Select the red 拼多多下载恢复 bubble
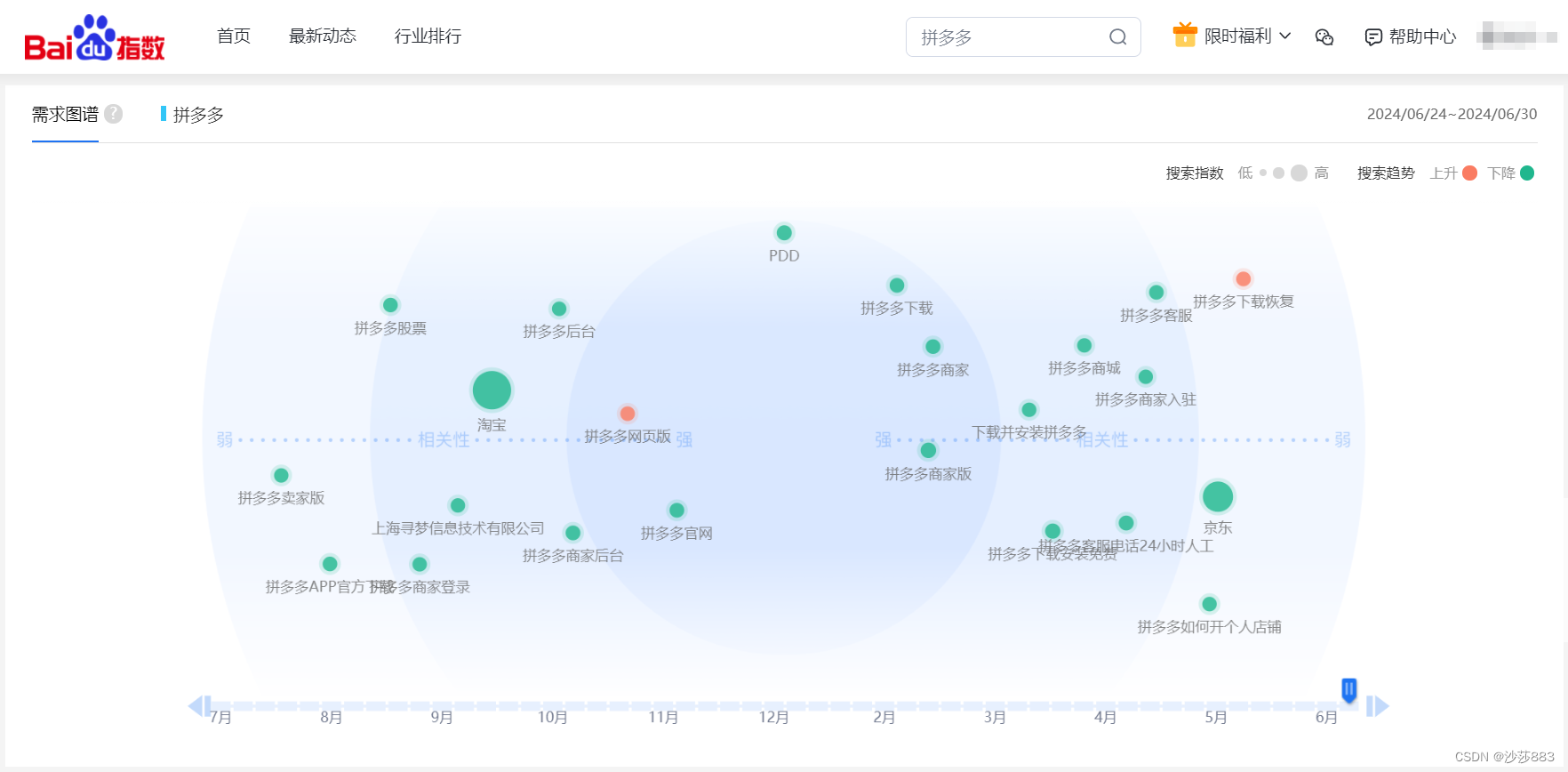1568x772 pixels. coord(1244,278)
